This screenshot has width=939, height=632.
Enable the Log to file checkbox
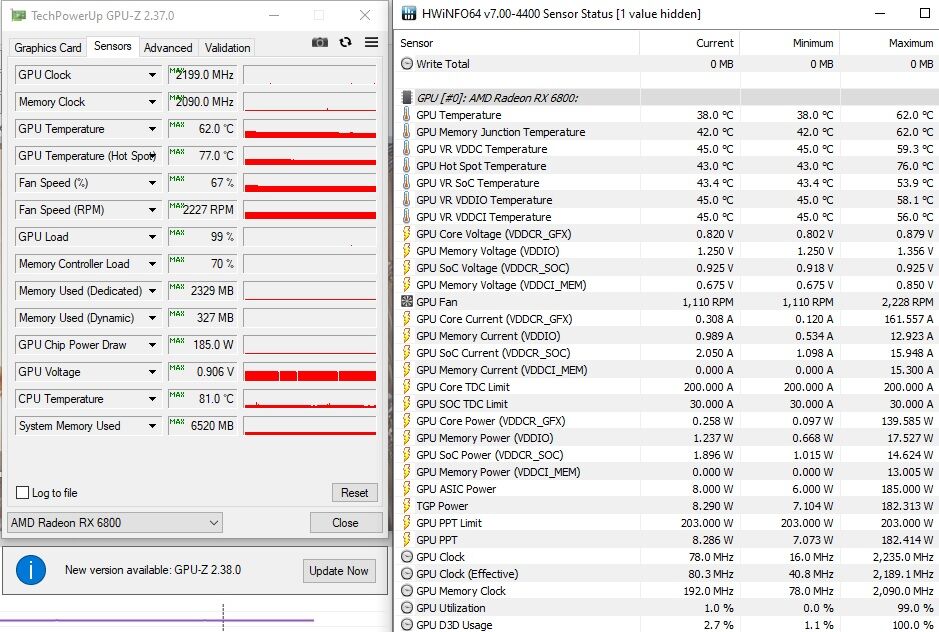pyautogui.click(x=22, y=492)
